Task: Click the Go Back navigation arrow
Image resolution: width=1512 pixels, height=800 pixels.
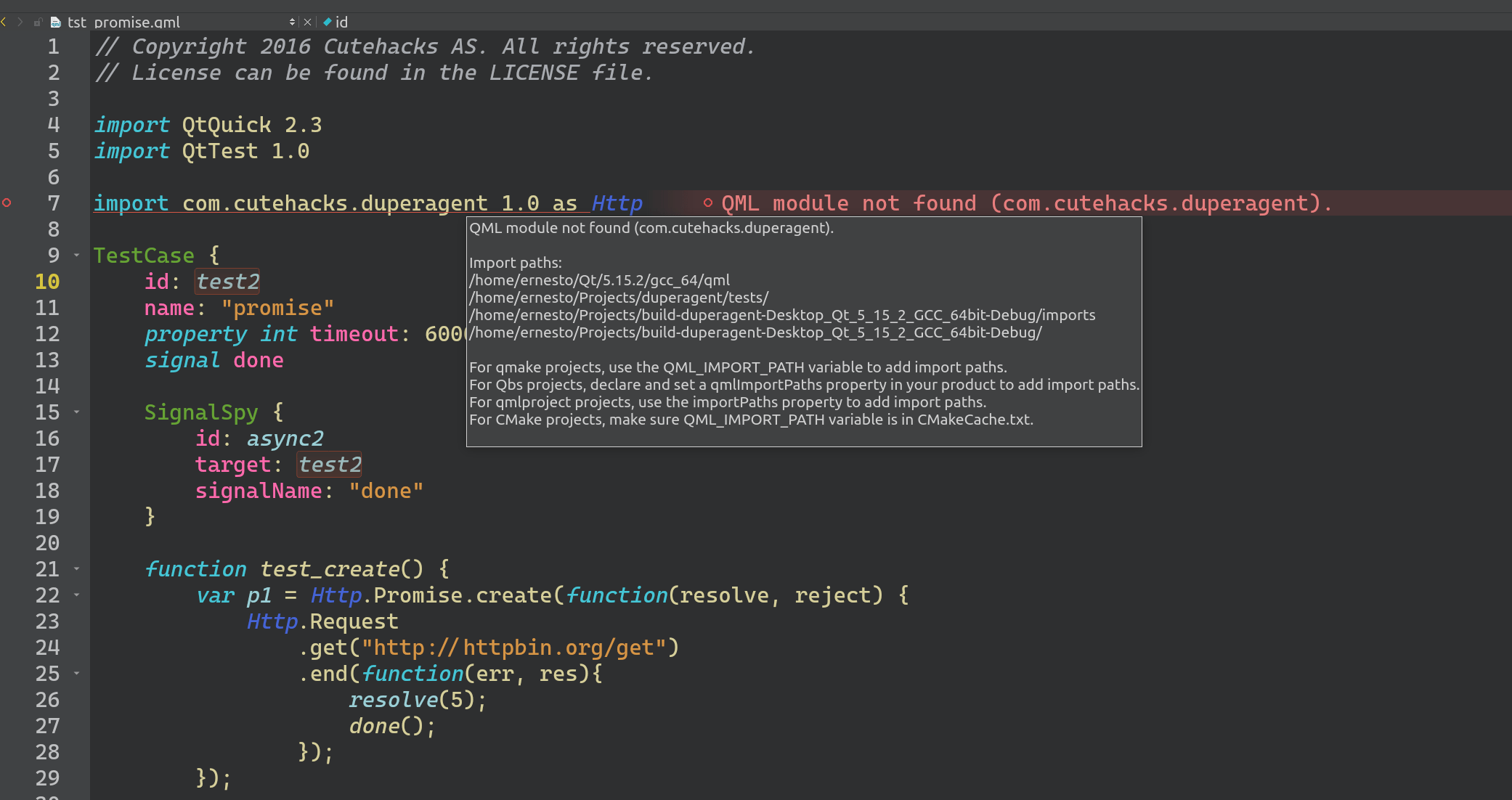Action: coord(4,22)
